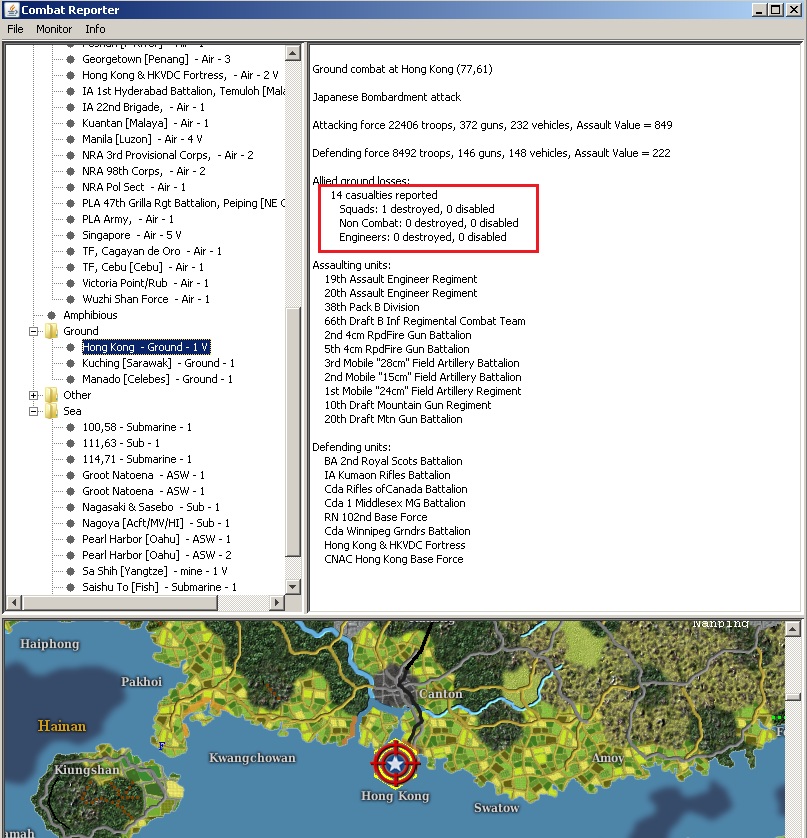
Task: Select Nagoya [Acft/MV/HI] - Sub - 1
Action: pyautogui.click(x=156, y=523)
